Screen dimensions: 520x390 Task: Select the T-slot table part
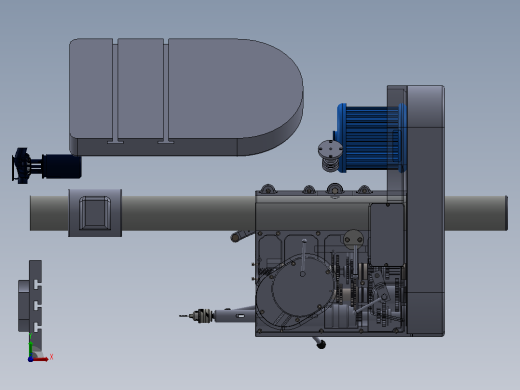(x=30, y=306)
